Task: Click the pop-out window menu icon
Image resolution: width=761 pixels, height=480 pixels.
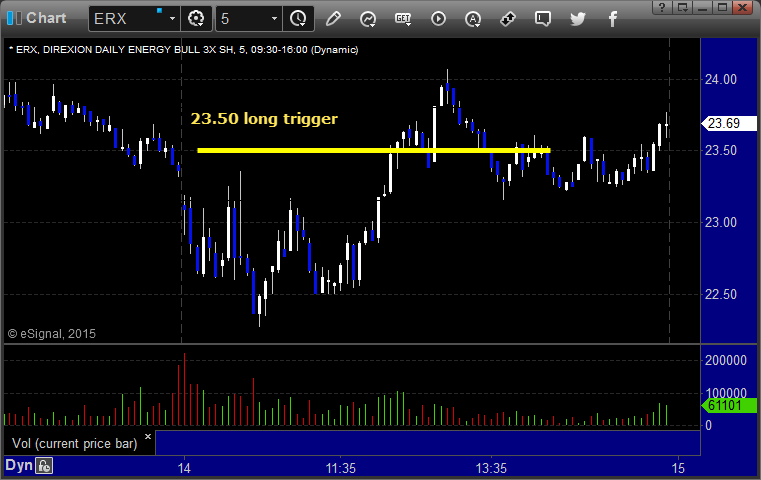Action: tap(683, 7)
